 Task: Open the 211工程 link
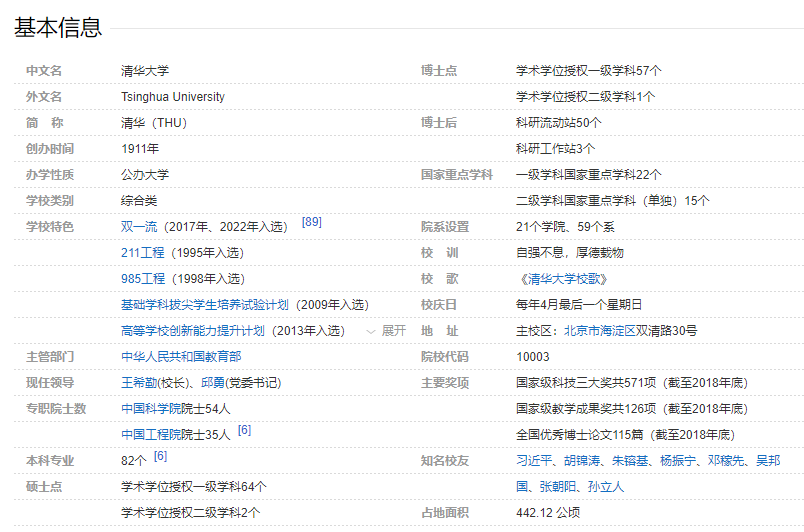pos(143,253)
